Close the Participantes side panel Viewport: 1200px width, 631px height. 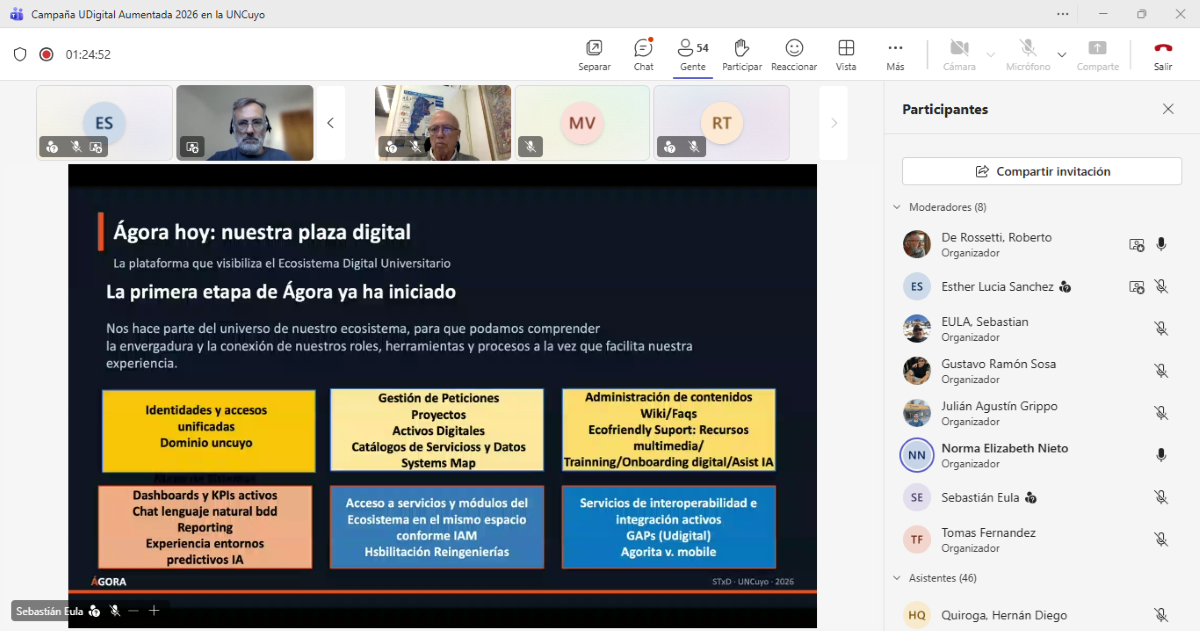click(x=1168, y=109)
